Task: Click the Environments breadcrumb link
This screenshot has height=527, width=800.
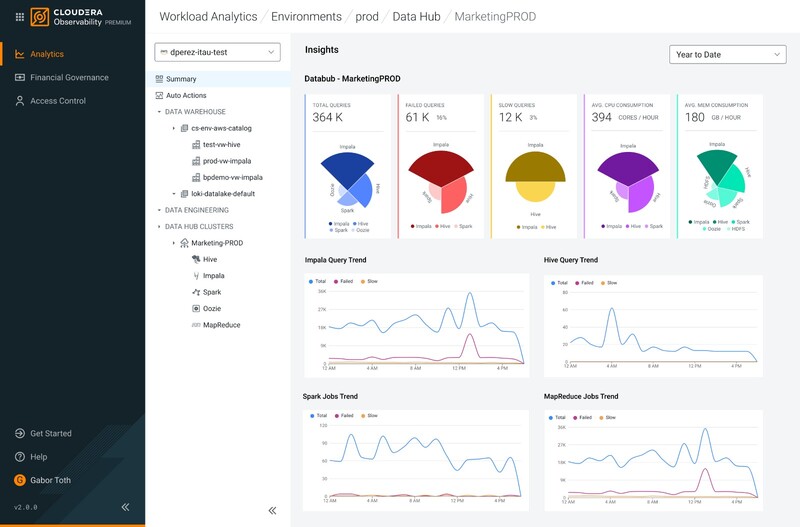Action: pos(307,17)
